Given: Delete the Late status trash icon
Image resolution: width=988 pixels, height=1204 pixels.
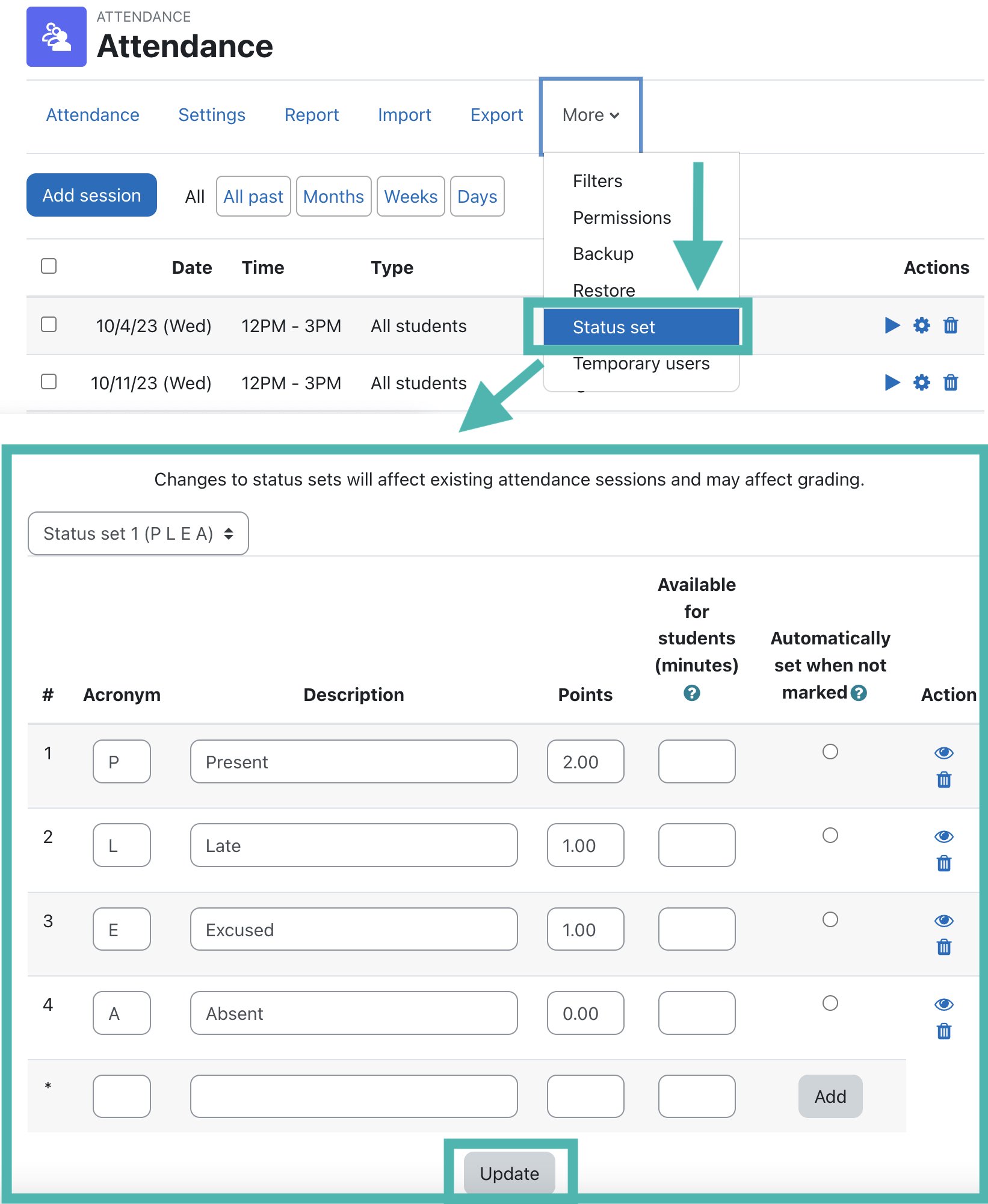Looking at the screenshot, I should click(x=944, y=863).
